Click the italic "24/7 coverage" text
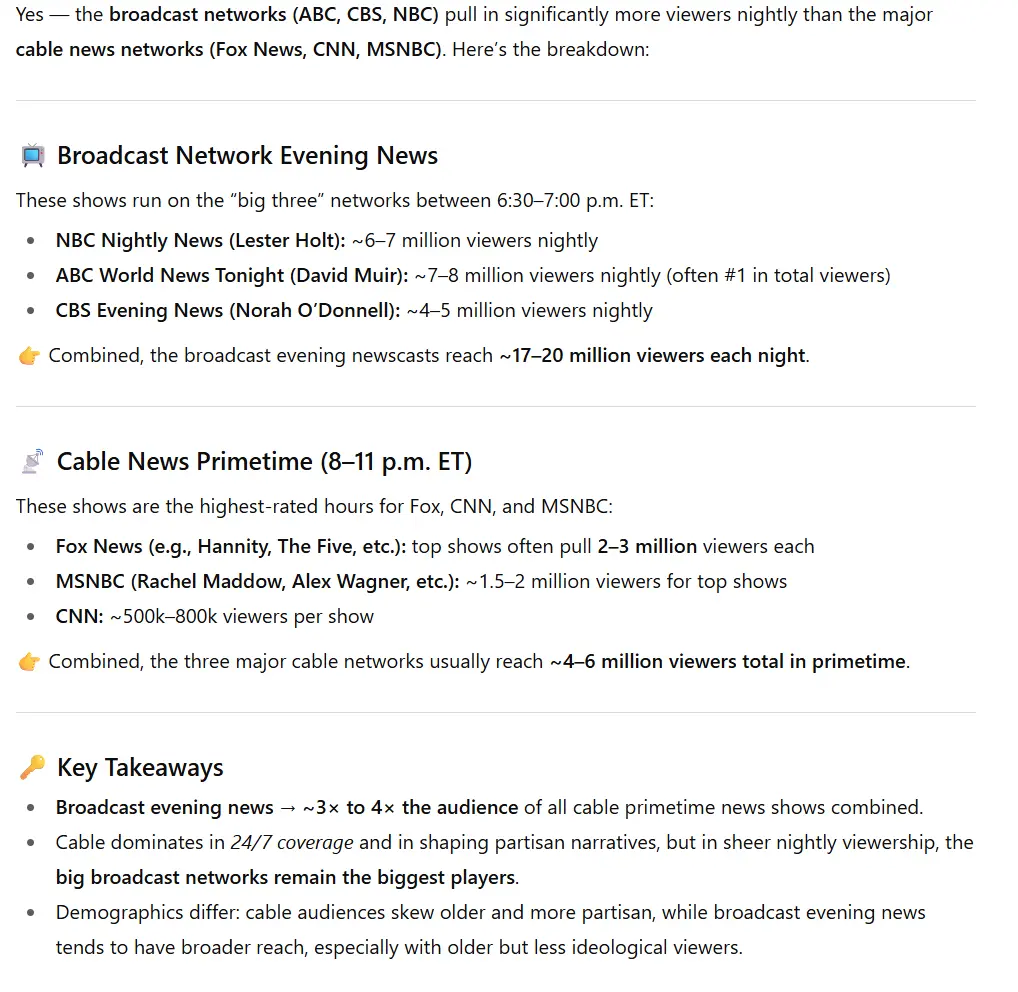Screen dimensions: 1018x992 click(292, 843)
